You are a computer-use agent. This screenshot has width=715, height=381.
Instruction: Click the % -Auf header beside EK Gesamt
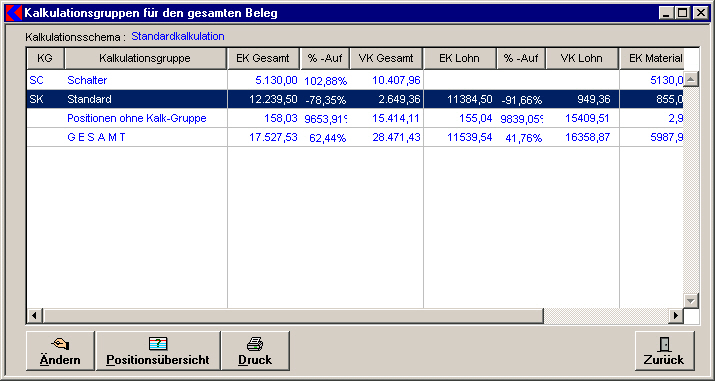325,58
